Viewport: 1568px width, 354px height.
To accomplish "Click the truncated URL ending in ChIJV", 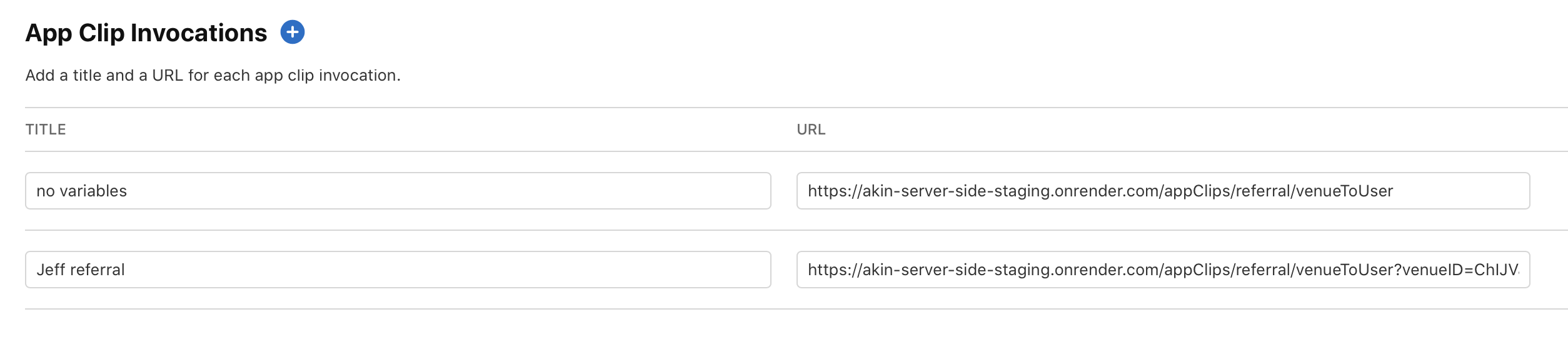I will [x=1163, y=270].
